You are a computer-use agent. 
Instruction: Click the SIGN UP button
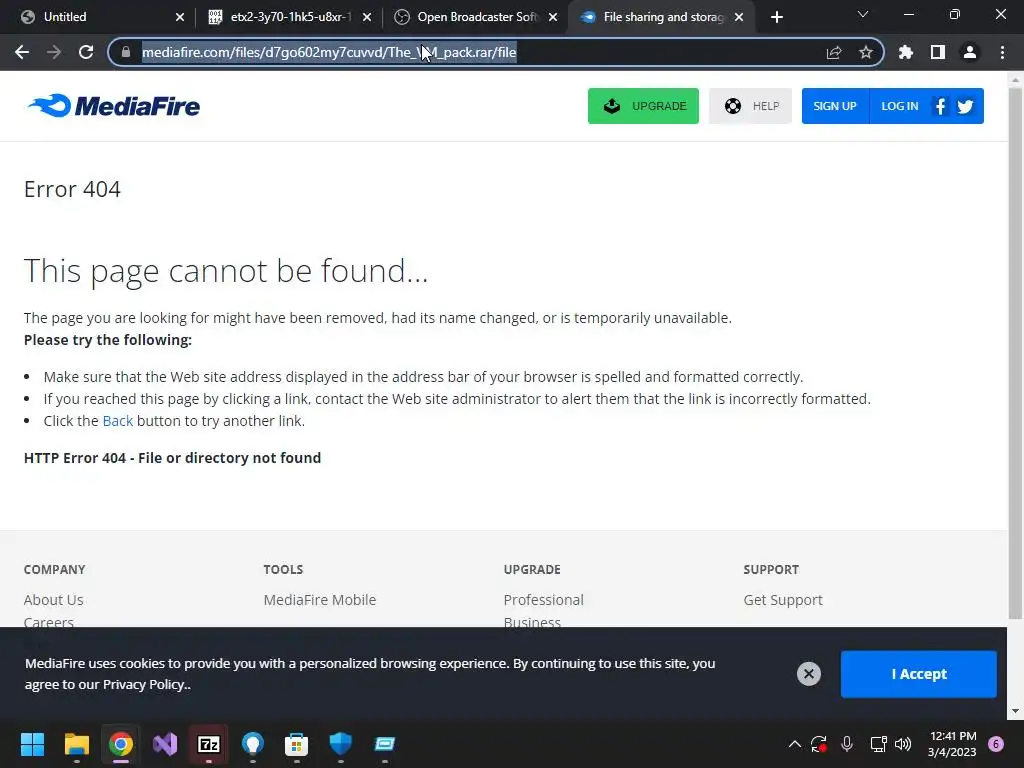coord(835,106)
